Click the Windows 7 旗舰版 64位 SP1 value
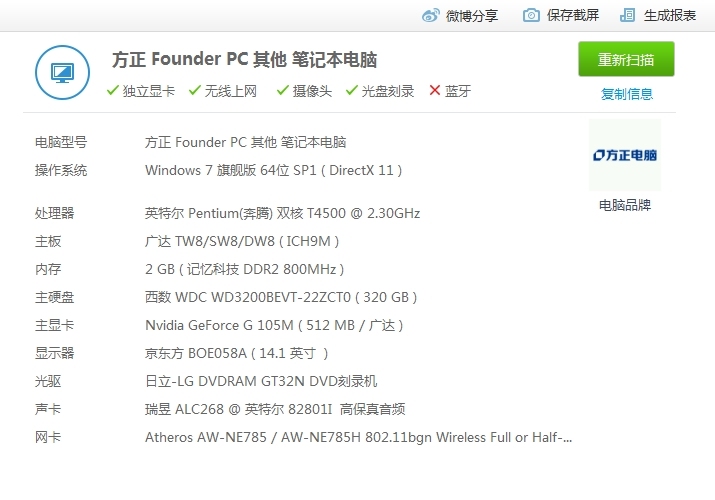This screenshot has width=715, height=500. (x=274, y=170)
